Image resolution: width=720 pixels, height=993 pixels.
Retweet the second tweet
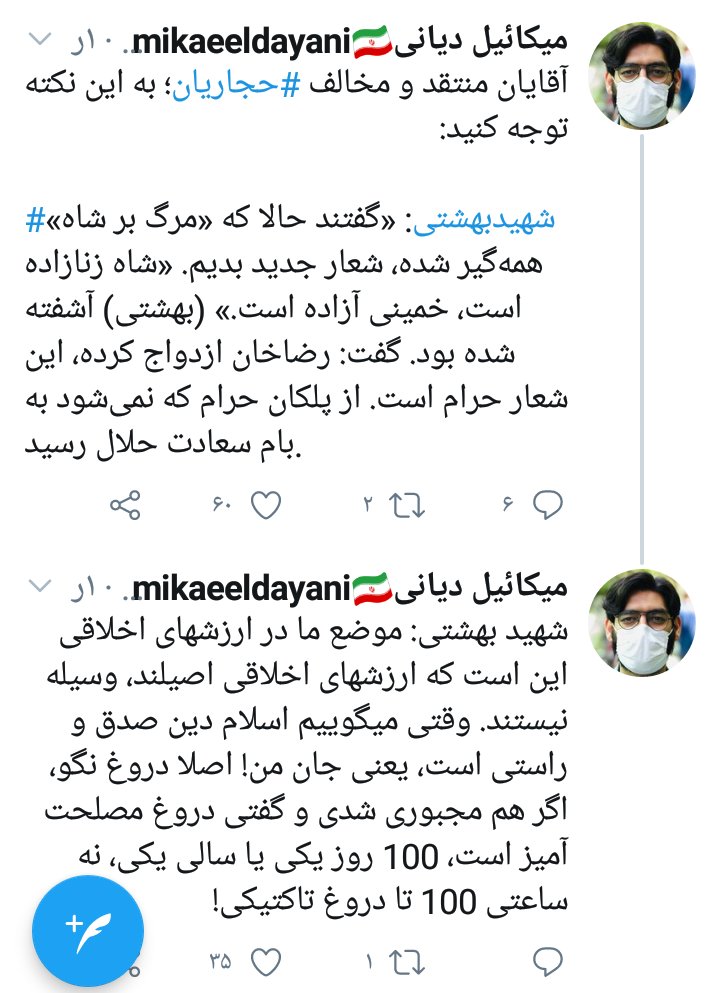pos(406,963)
